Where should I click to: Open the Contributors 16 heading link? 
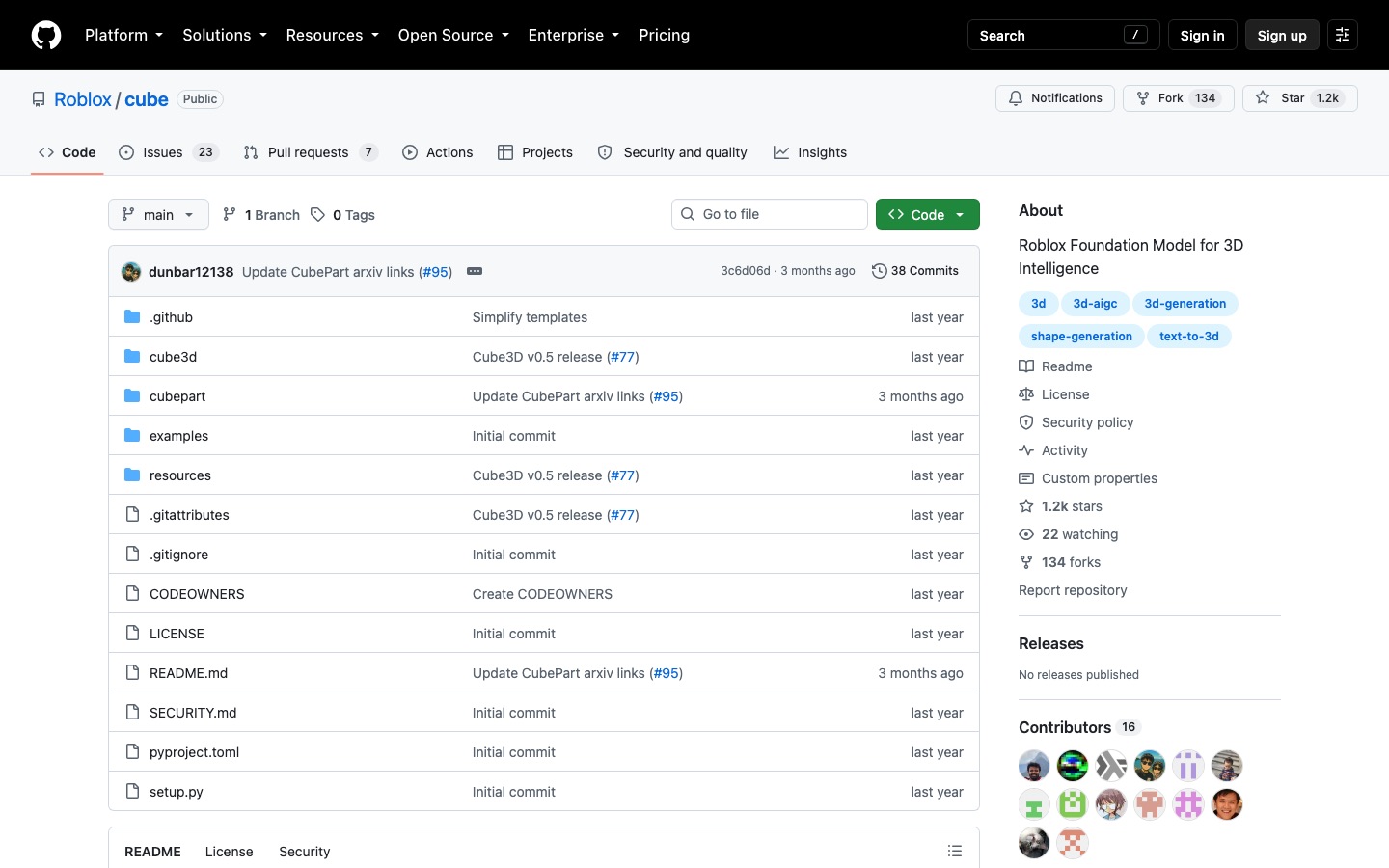[1079, 727]
